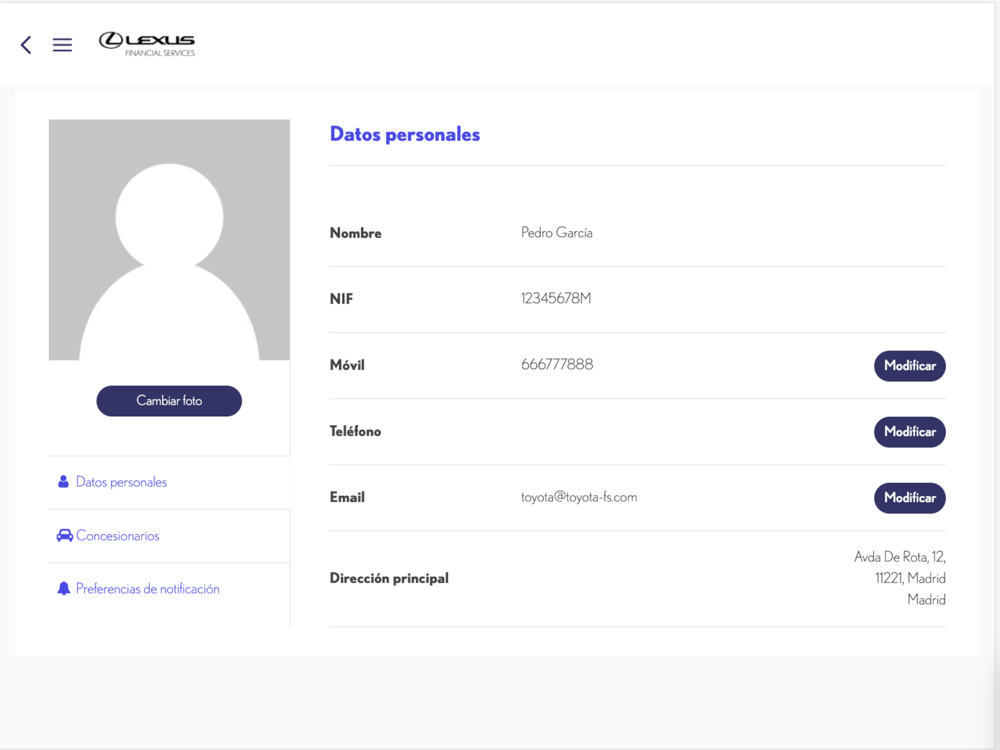The image size is (1000, 750).
Task: Click the NIF field label
Action: click(341, 299)
